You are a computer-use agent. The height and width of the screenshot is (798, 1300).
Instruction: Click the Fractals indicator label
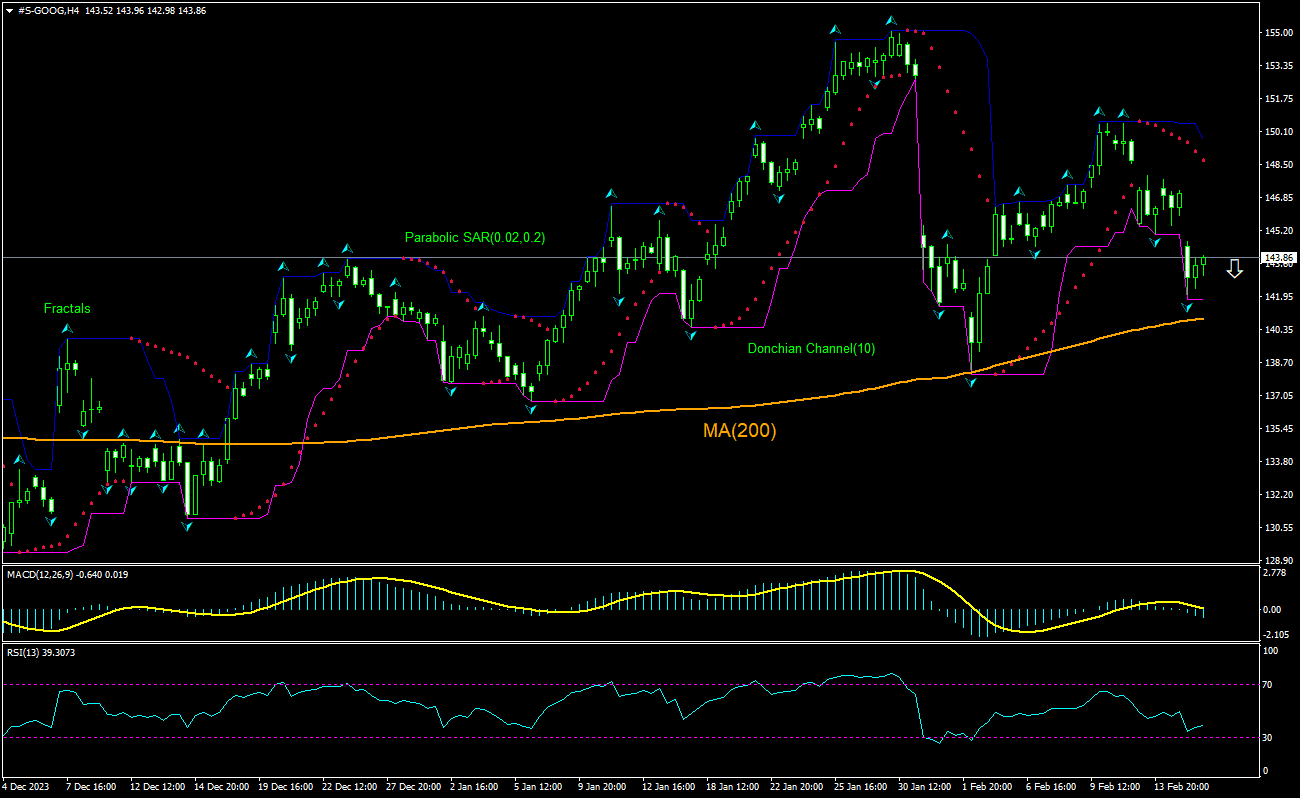point(66,309)
